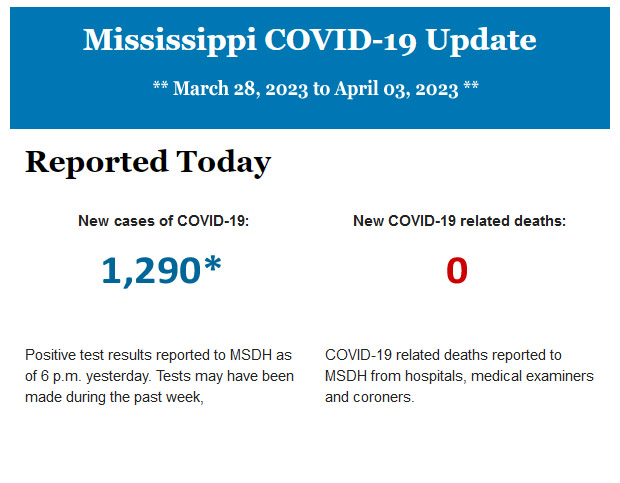Click "during the past week" in cases note

[x=138, y=397]
